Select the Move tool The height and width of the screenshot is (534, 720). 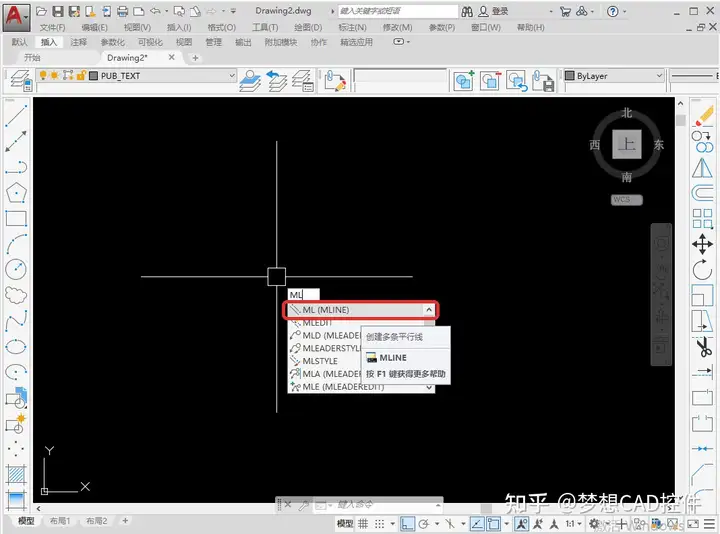[703, 244]
